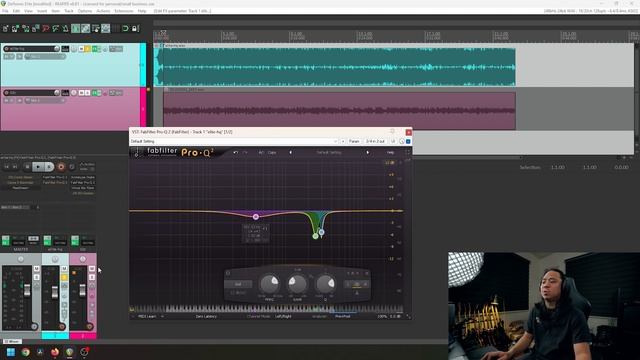Click the master mixer volume fader

pyautogui.click(x=27, y=290)
